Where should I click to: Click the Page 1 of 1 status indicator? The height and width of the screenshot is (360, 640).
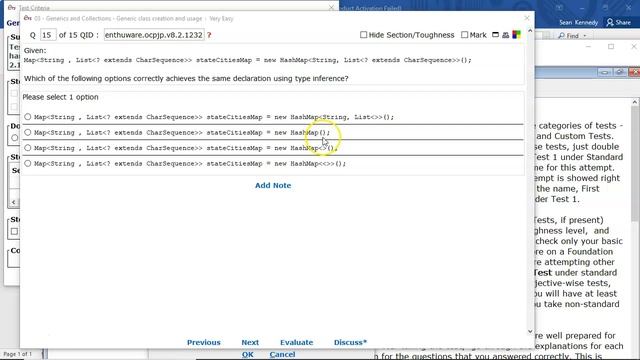click(x=18, y=354)
